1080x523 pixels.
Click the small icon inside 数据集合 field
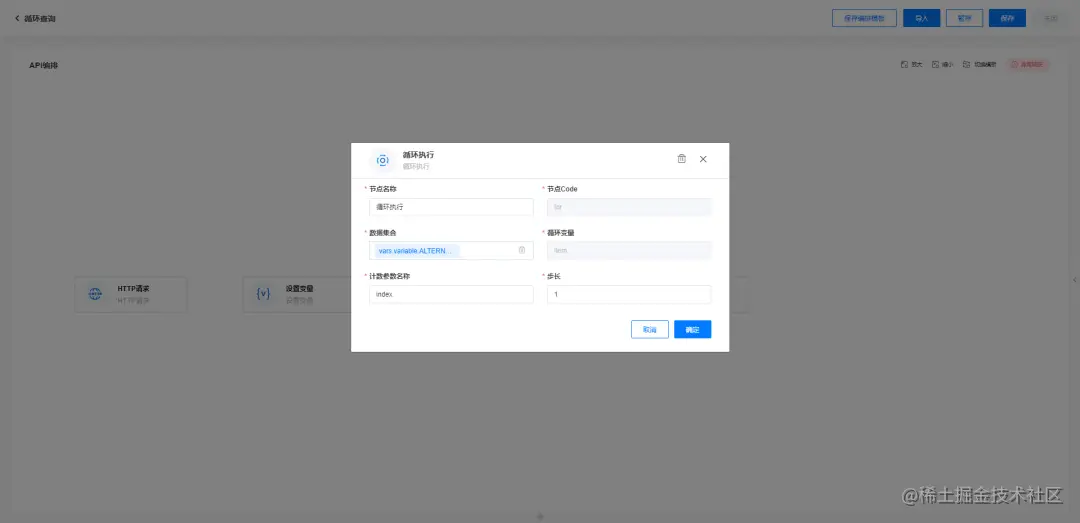click(521, 250)
